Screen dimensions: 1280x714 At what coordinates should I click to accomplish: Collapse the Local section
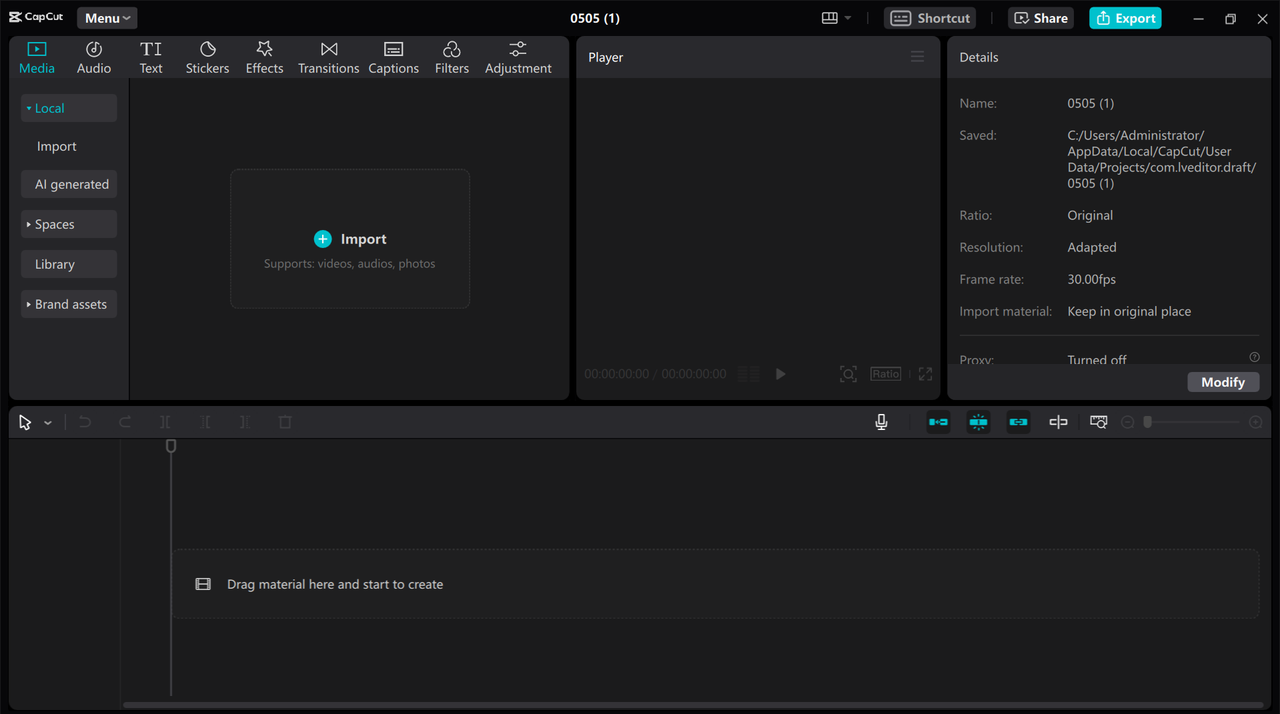pos(69,108)
